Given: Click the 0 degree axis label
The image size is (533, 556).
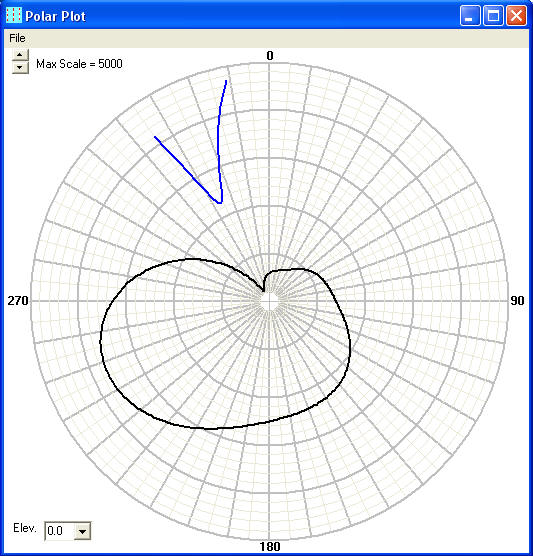Looking at the screenshot, I should (270, 56).
